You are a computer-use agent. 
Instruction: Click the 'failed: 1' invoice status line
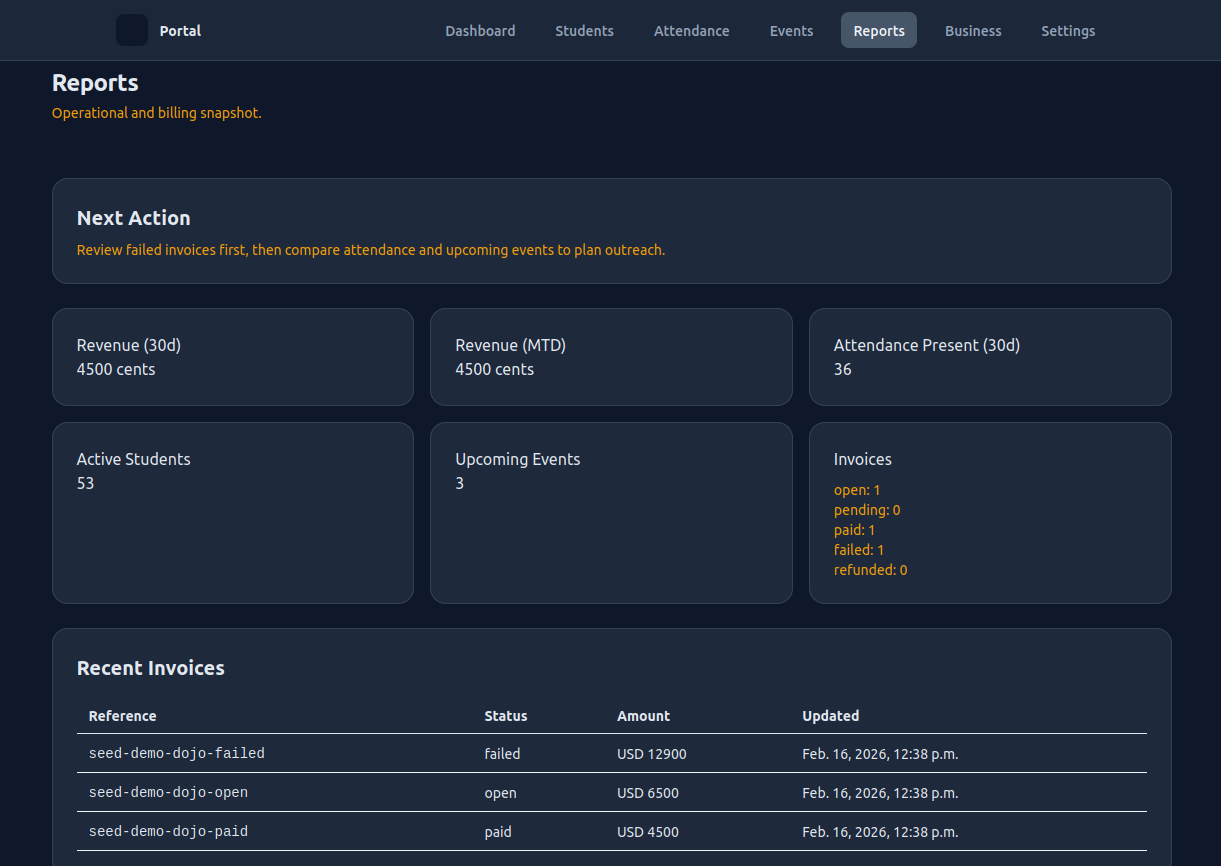click(x=859, y=549)
